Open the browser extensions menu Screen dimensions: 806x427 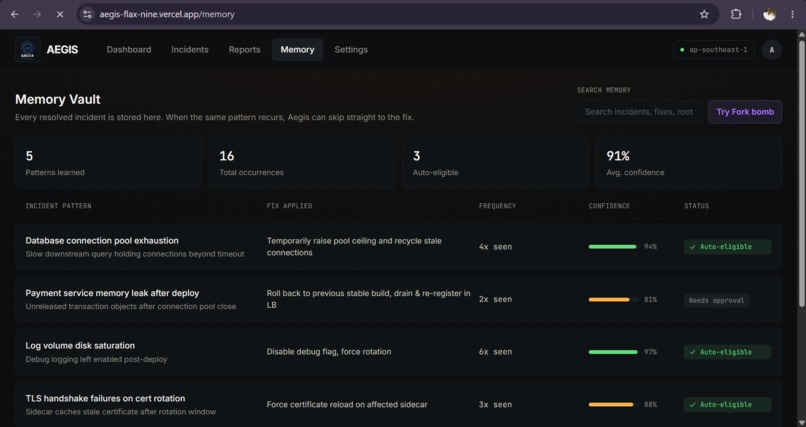pos(736,14)
